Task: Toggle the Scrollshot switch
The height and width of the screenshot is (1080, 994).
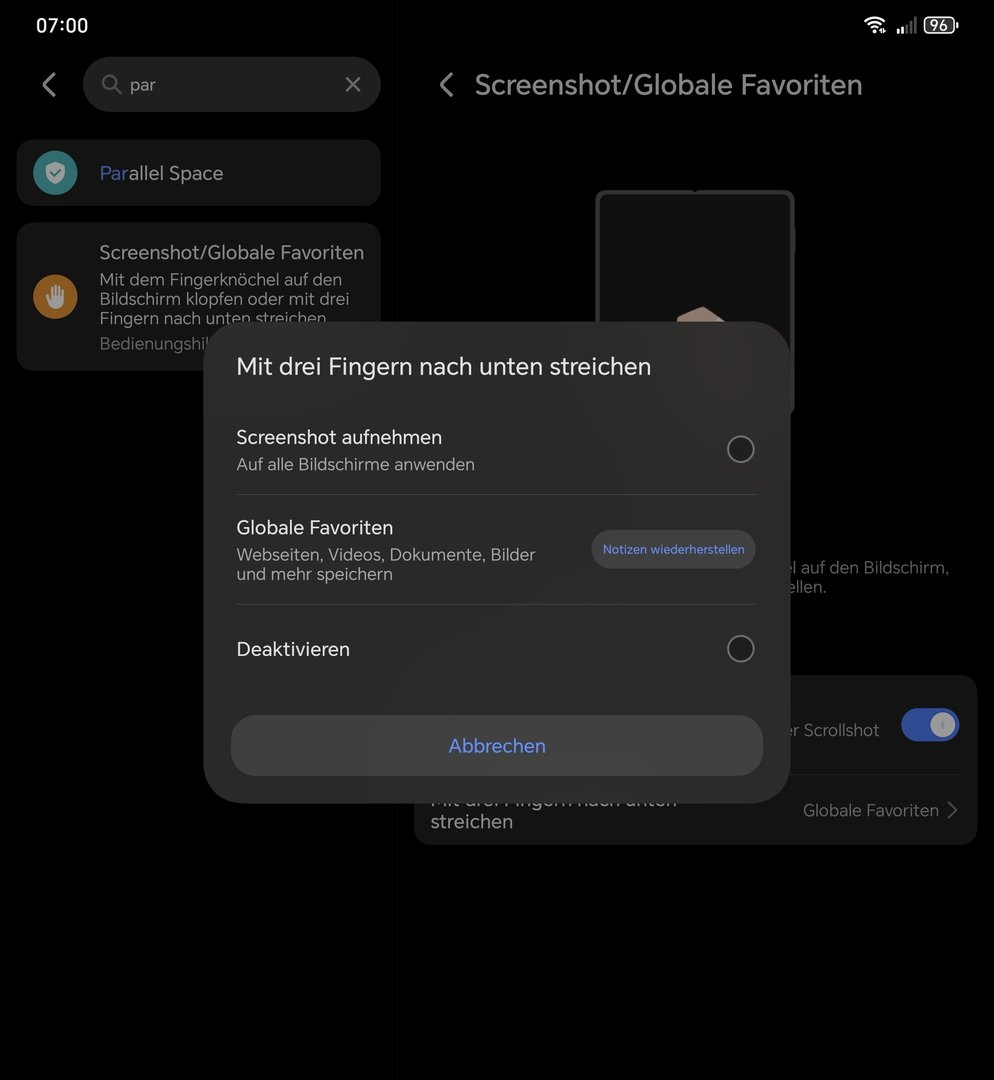Action: [x=929, y=726]
